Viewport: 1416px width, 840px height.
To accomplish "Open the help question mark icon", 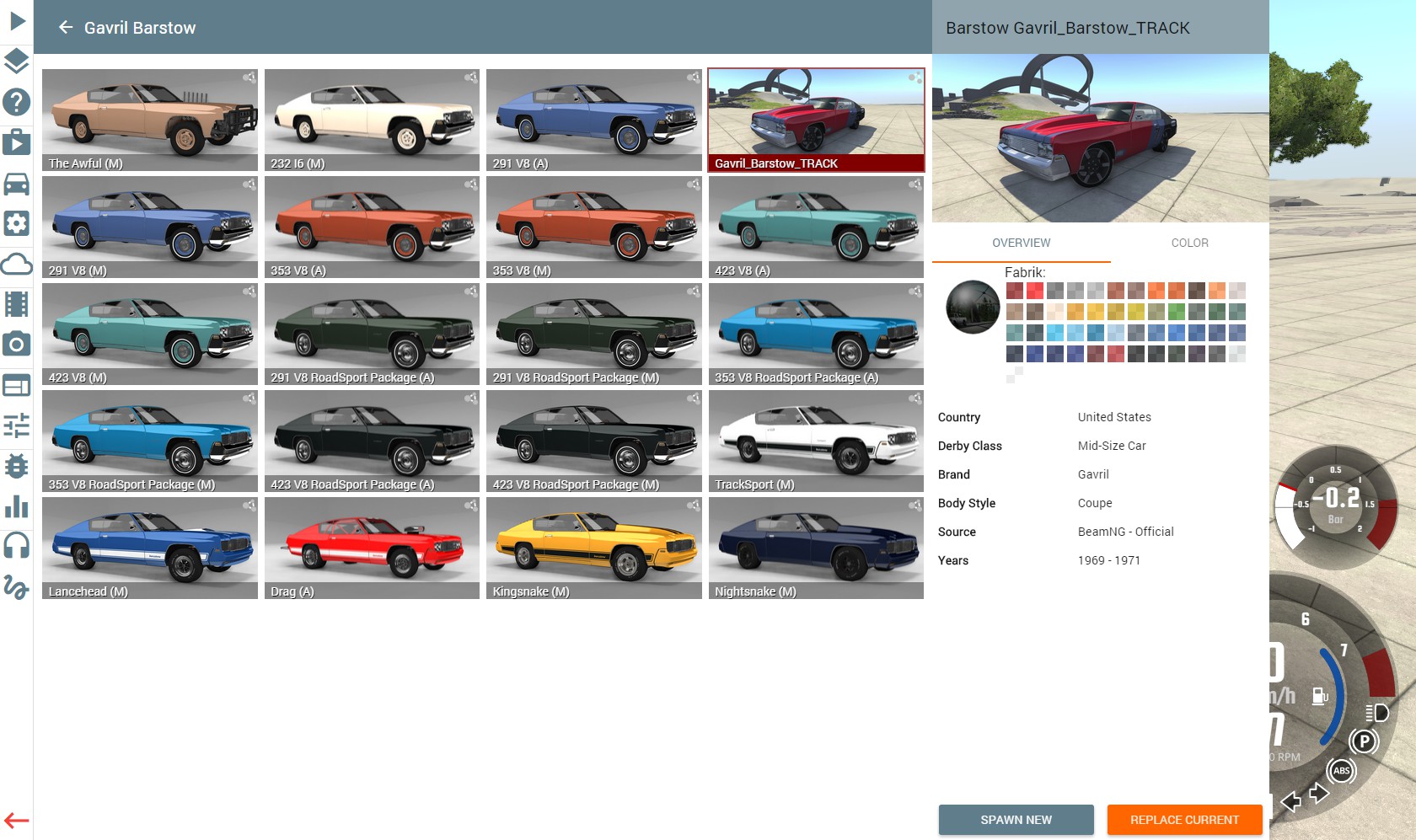I will pos(17,102).
